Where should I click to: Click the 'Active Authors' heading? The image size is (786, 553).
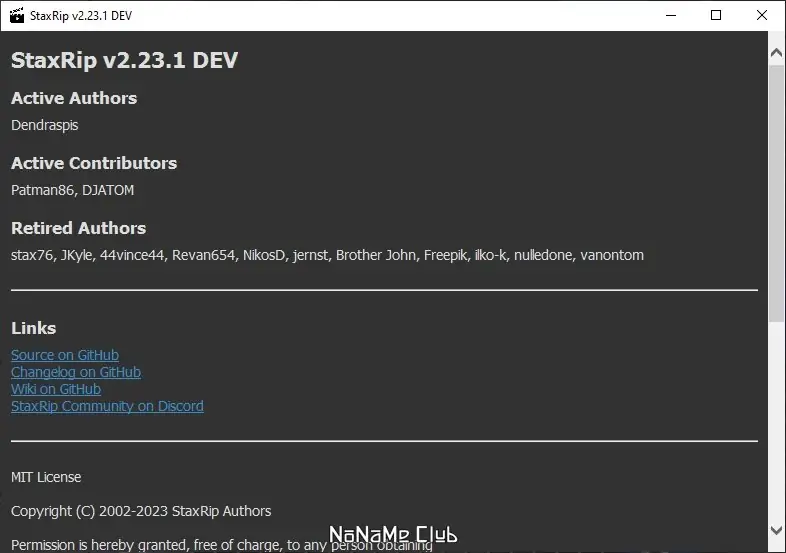74,98
